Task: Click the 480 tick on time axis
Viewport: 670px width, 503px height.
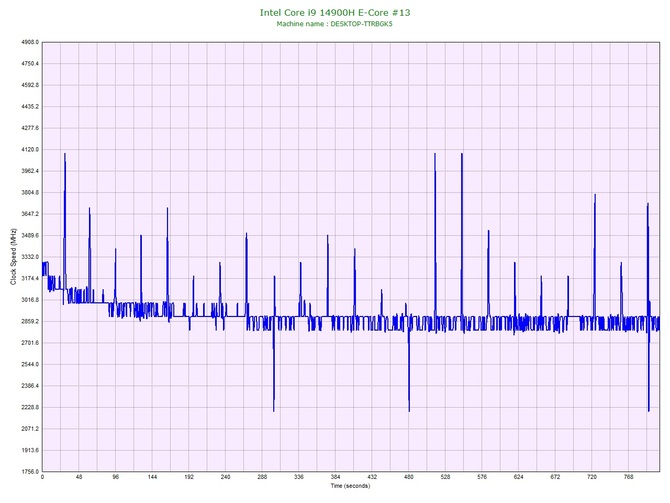Action: (409, 477)
